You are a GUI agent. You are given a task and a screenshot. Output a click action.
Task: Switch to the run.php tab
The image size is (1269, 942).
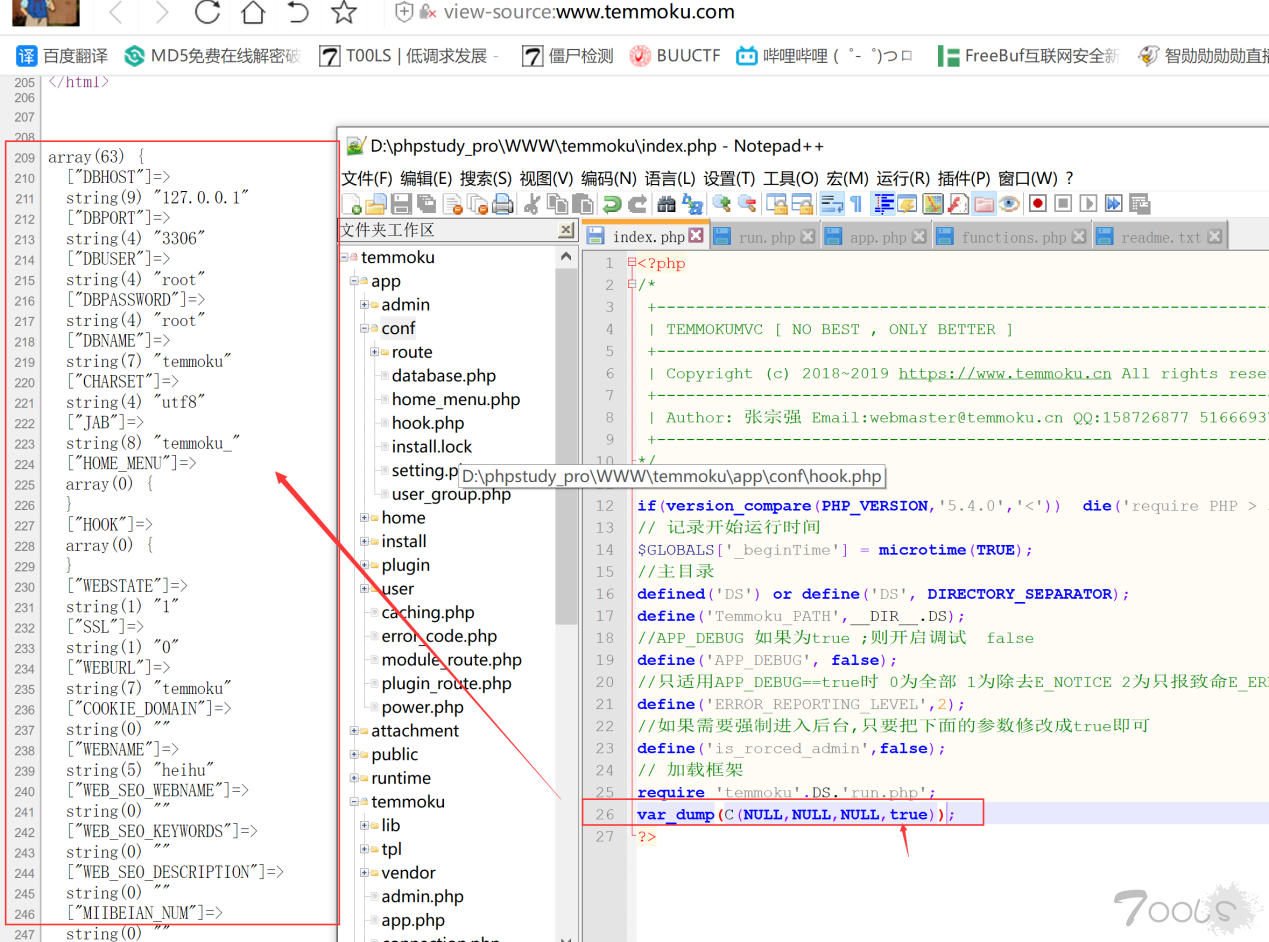[767, 237]
